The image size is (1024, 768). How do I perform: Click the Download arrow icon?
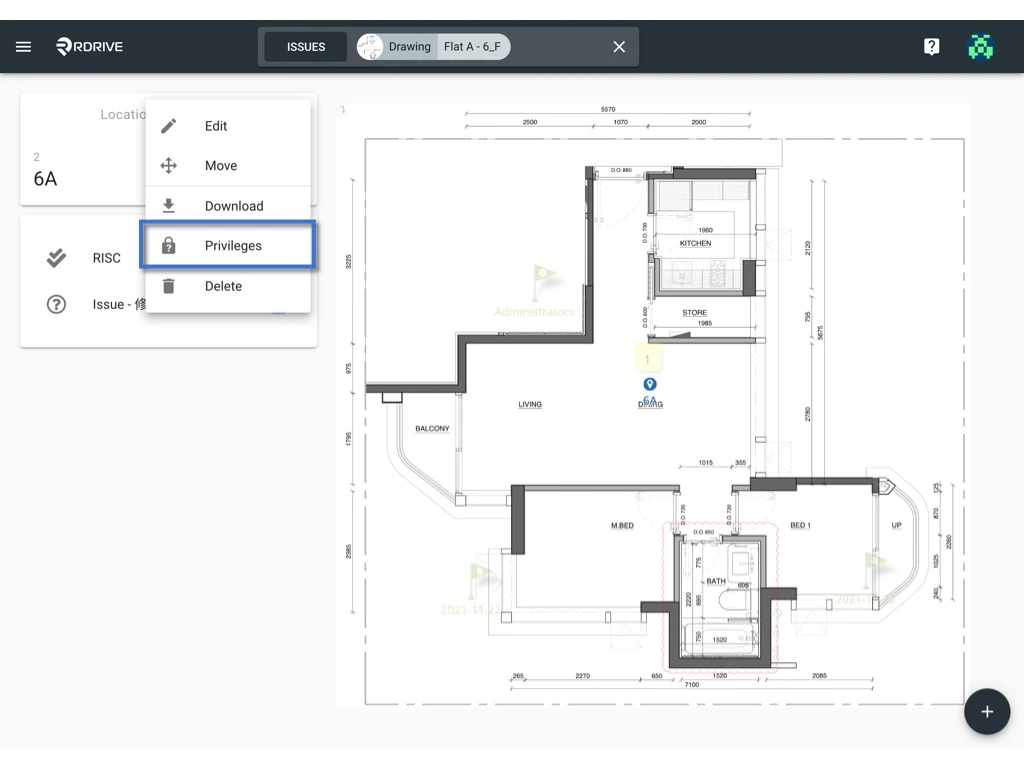pos(168,206)
